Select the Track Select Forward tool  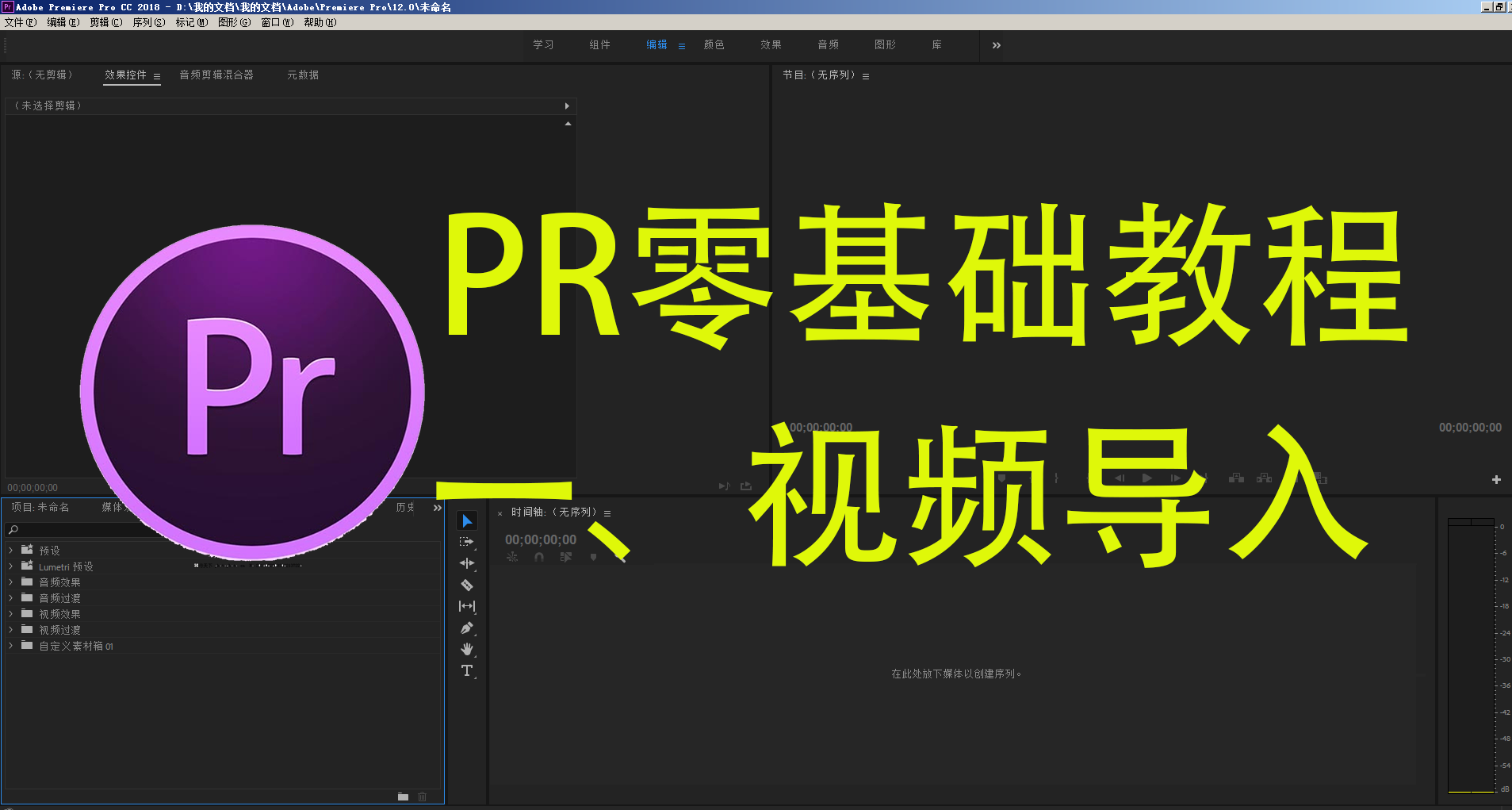pos(467,542)
